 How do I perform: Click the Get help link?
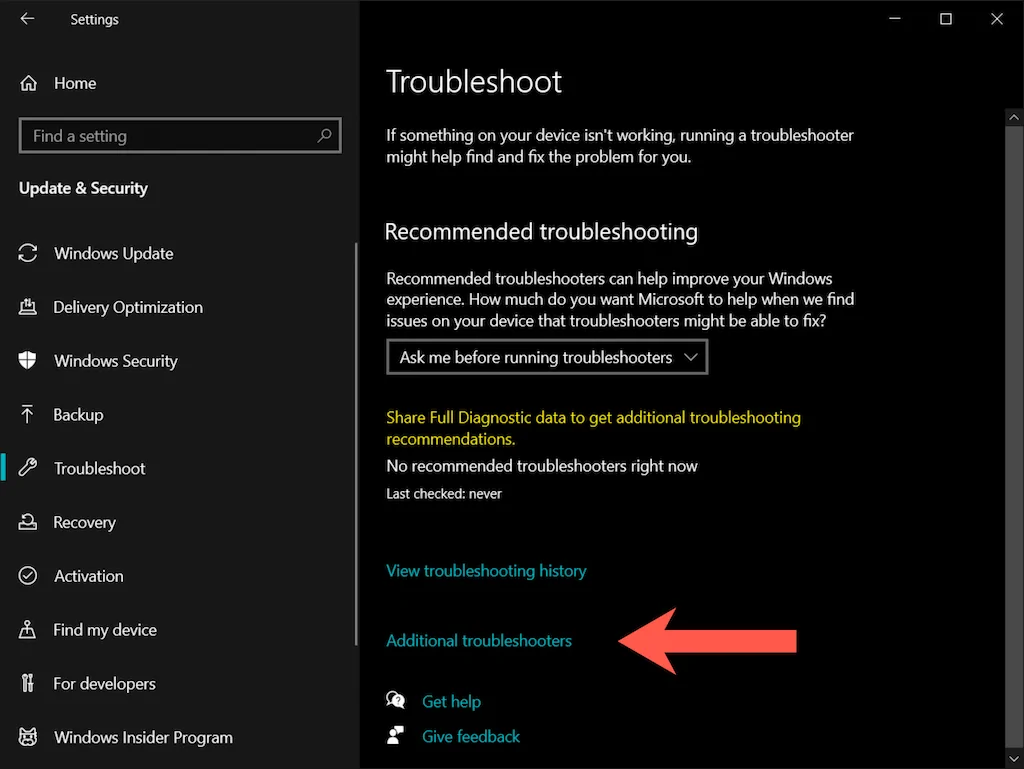coord(451,702)
